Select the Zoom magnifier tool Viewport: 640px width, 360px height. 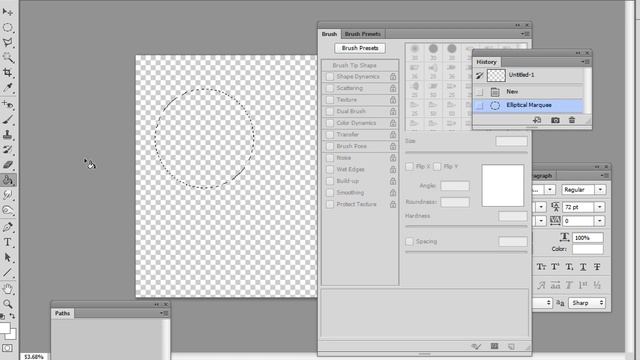click(x=7, y=304)
